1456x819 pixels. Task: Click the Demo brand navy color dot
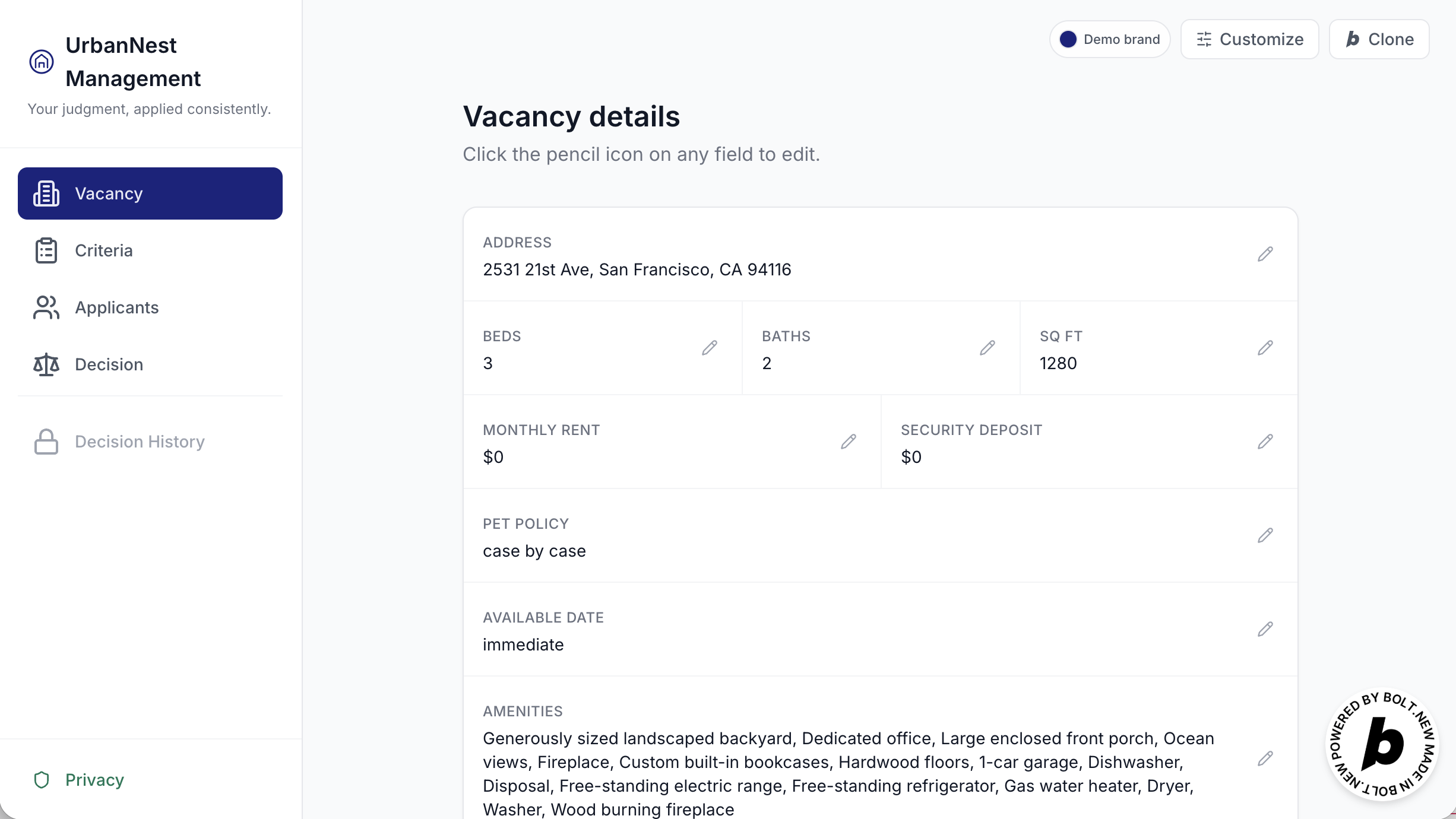pyautogui.click(x=1068, y=39)
